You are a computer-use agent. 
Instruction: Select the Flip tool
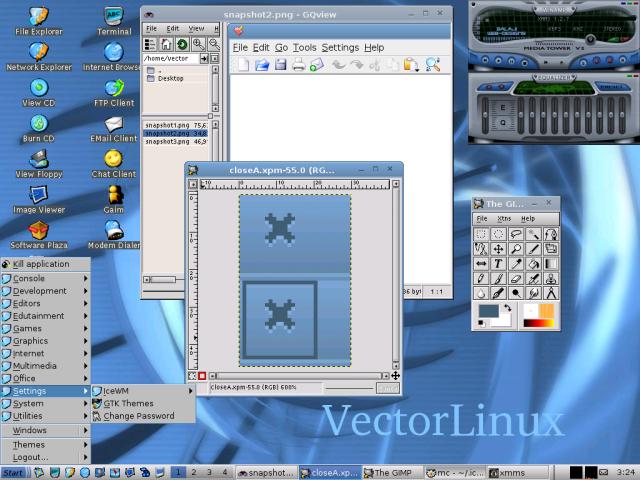(x=481, y=264)
